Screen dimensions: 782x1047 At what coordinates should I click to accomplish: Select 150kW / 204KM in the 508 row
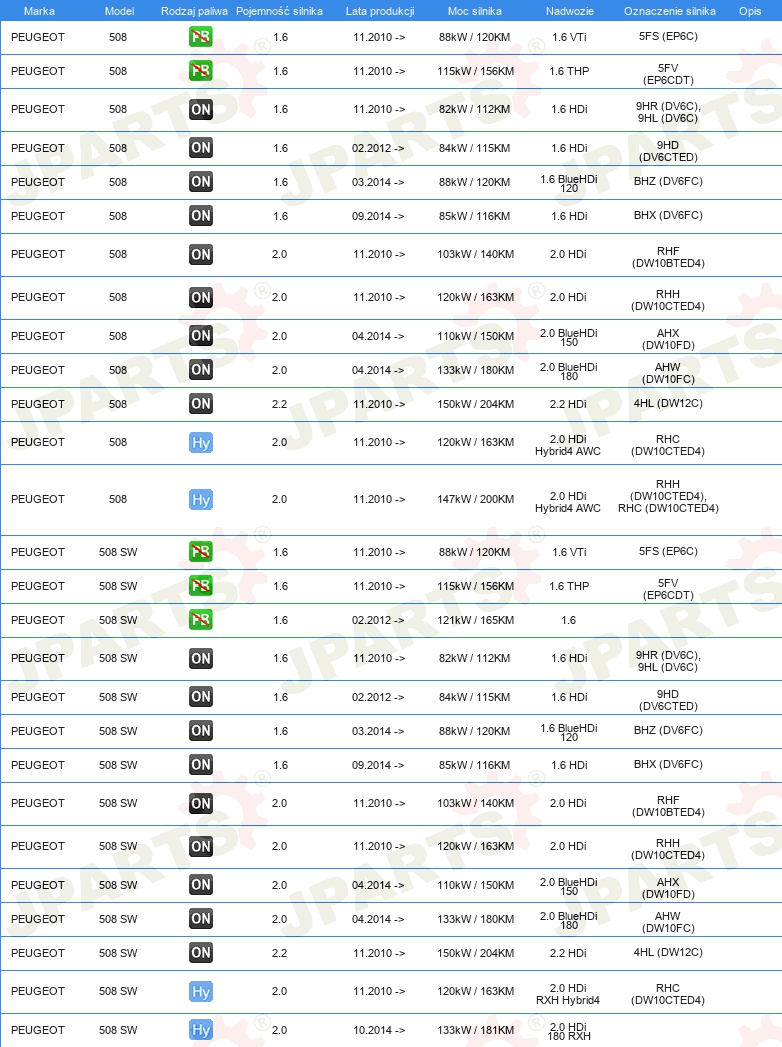click(x=475, y=404)
